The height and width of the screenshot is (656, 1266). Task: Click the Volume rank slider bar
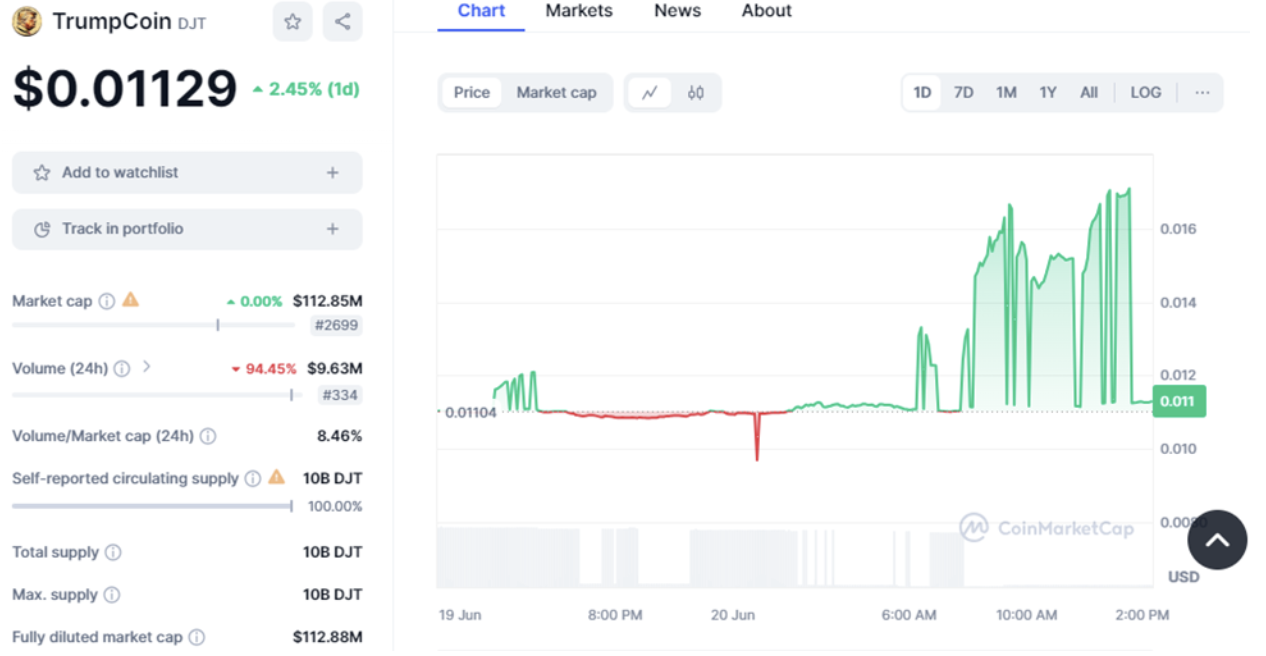point(157,395)
